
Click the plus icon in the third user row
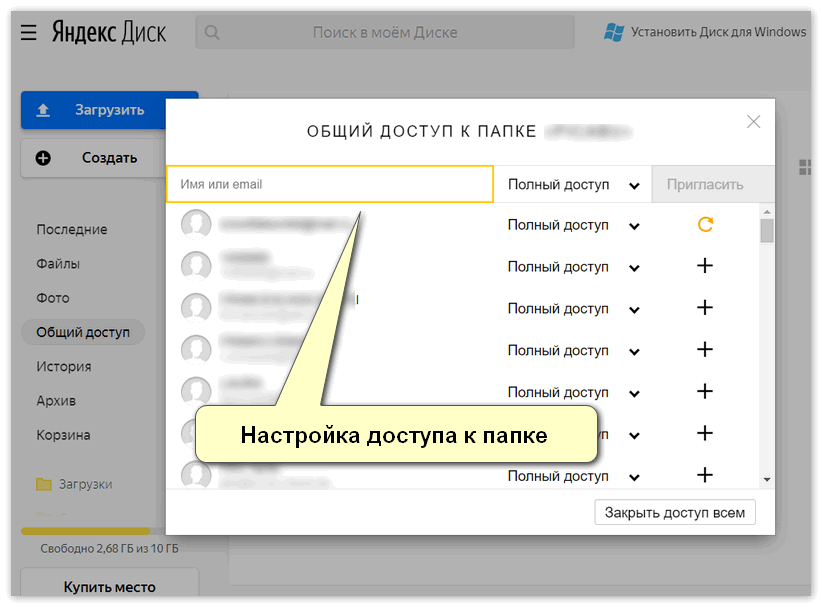705,308
